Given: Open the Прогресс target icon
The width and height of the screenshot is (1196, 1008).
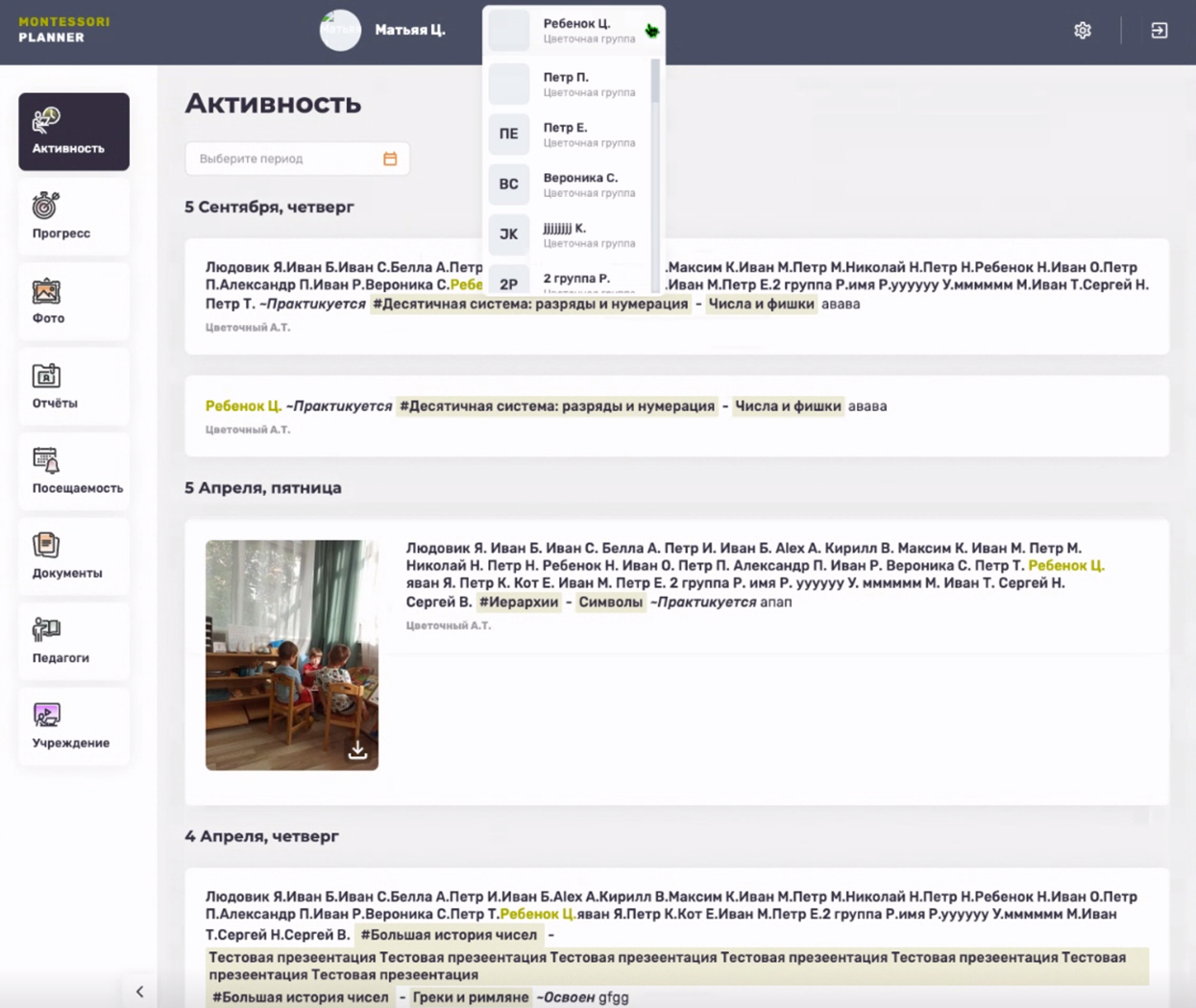Looking at the screenshot, I should [x=46, y=206].
